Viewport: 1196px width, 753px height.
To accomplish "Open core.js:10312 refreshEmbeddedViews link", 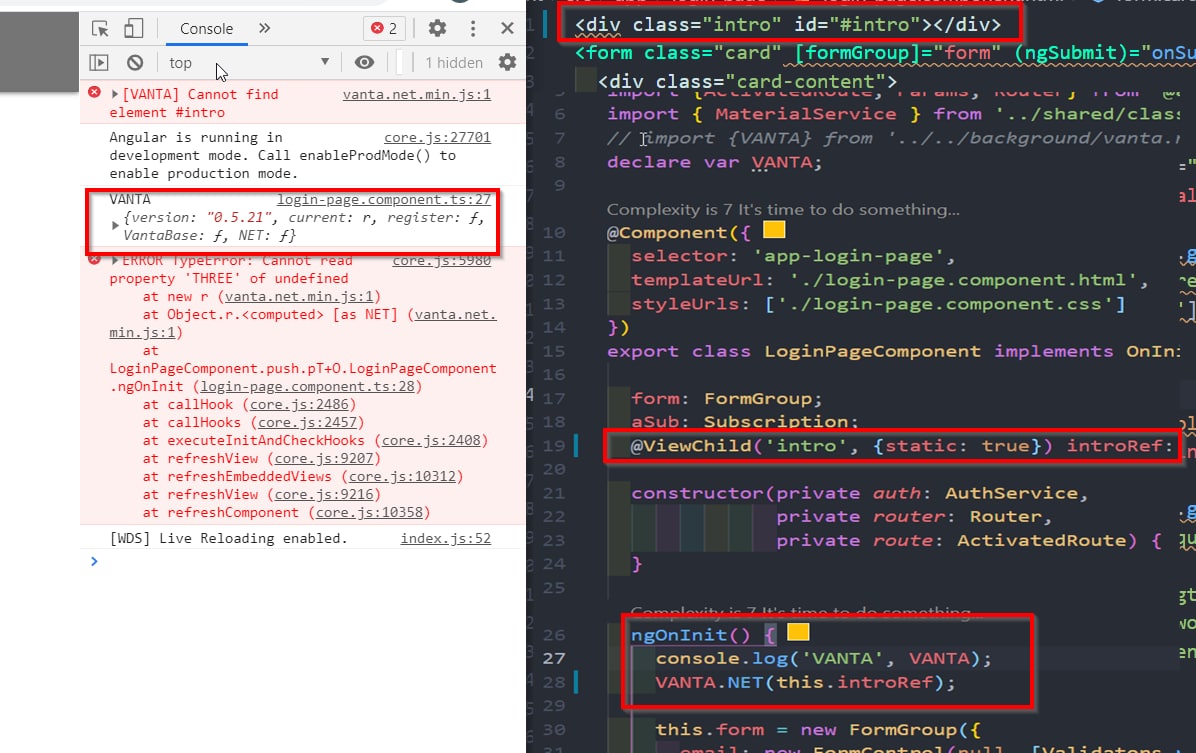I will [402, 477].
